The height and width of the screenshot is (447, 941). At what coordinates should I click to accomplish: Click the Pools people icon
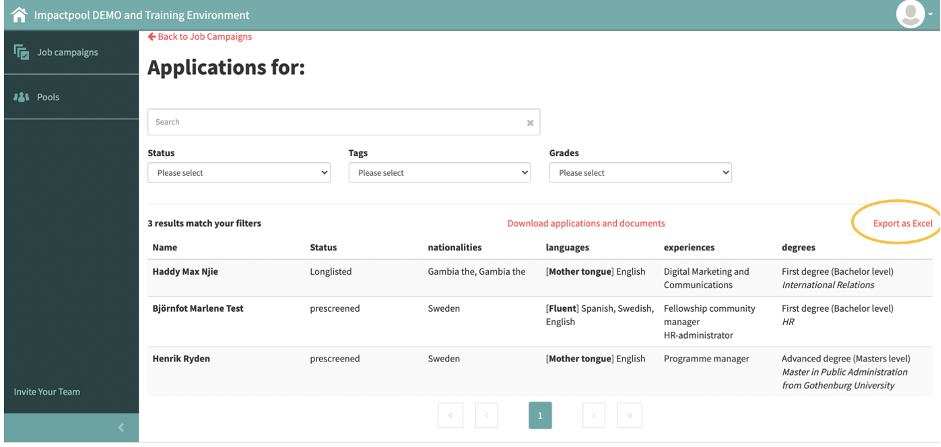pos(21,97)
